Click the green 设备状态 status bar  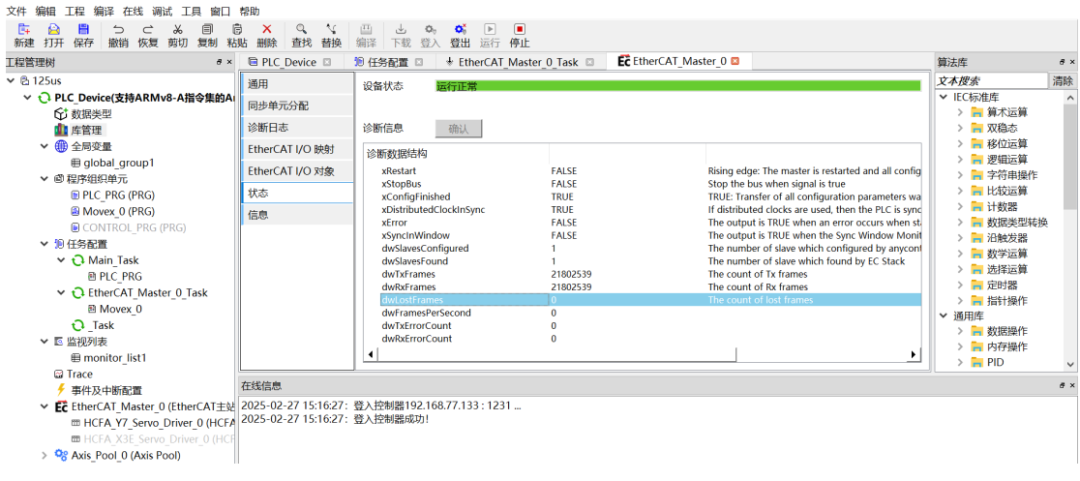677,86
